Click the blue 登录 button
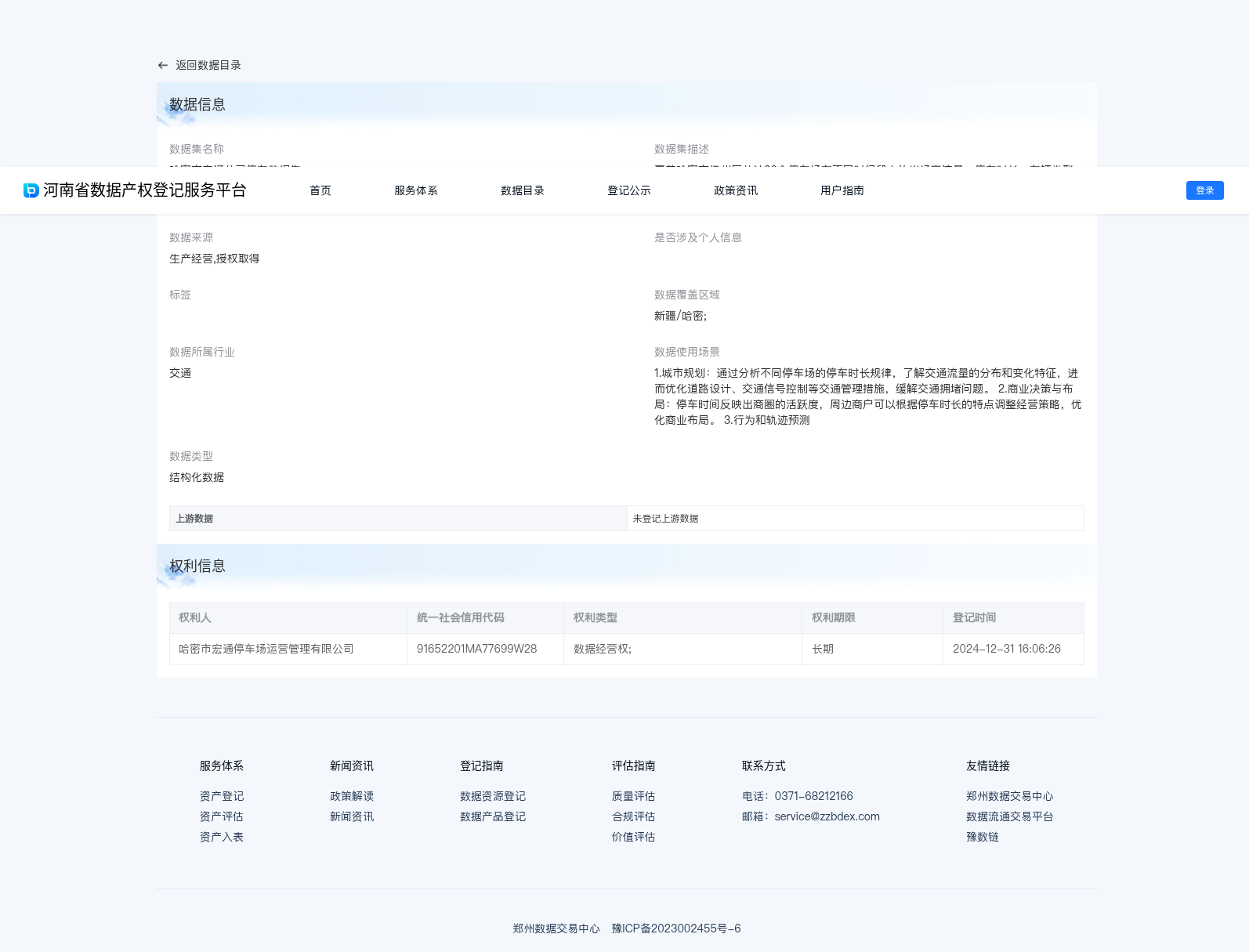 pos(1205,190)
